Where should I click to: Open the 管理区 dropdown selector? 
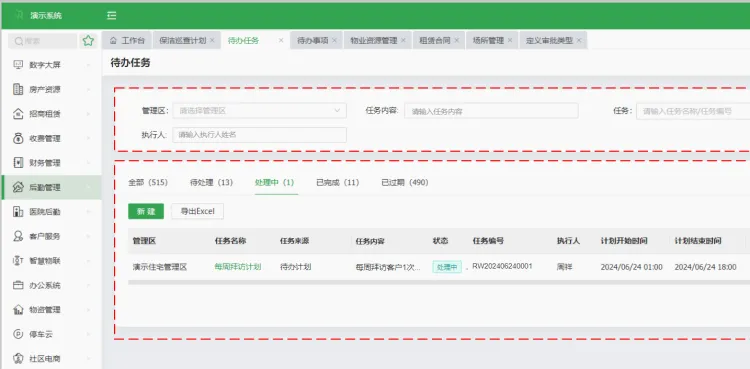(259, 111)
